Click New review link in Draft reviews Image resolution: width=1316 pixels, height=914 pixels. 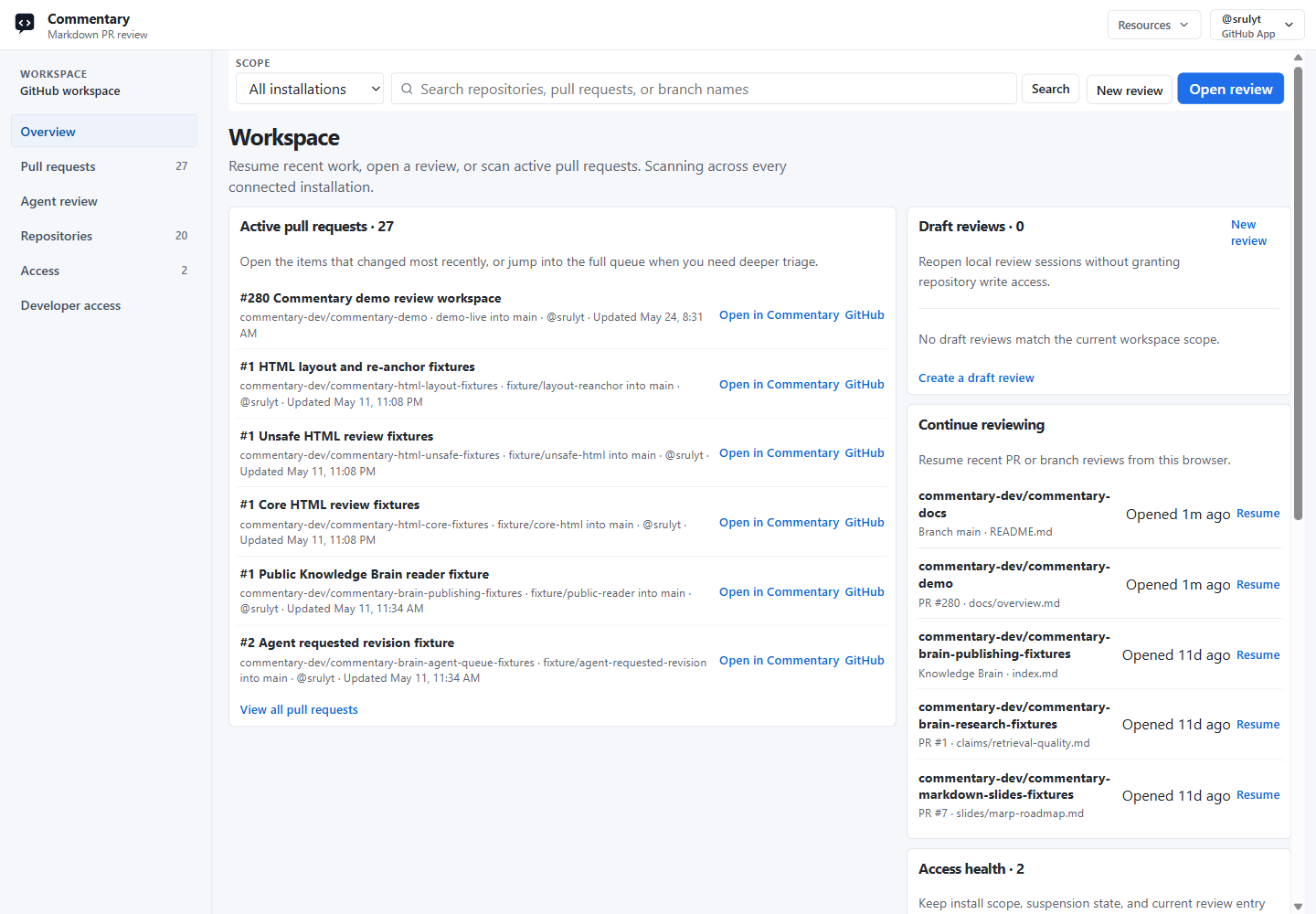click(1248, 233)
